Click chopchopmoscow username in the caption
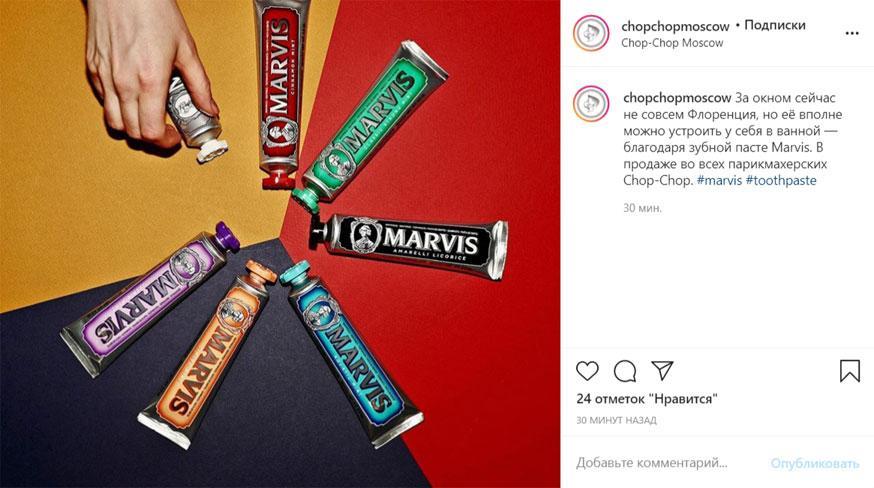This screenshot has height=488, width=874. tap(677, 98)
